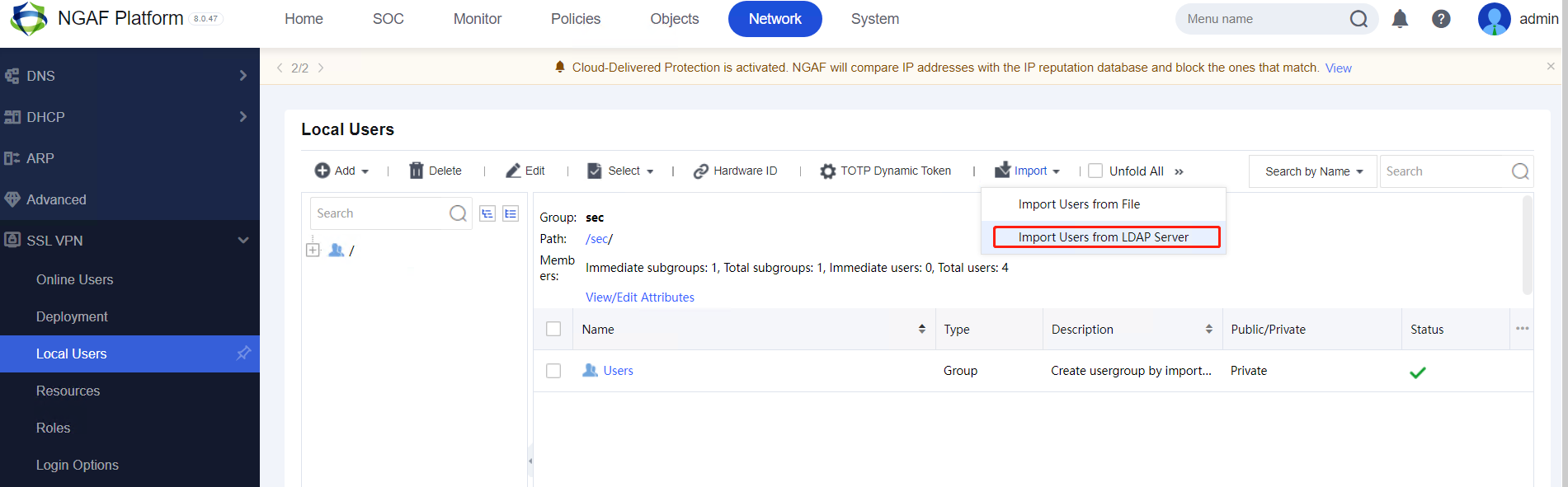
Task: Go to previous notification in banner
Action: coord(280,68)
